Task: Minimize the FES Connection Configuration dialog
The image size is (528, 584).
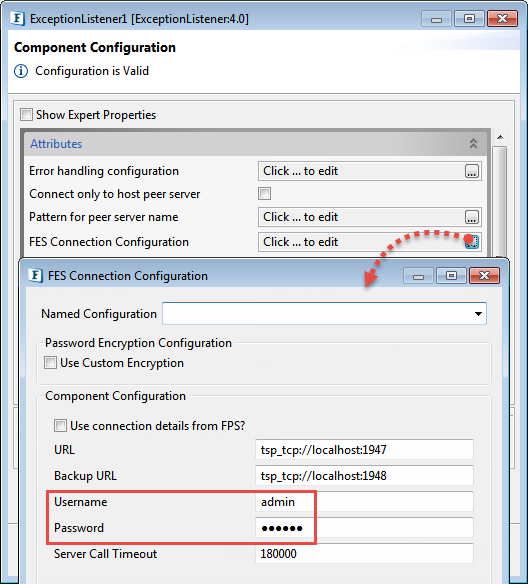Action: point(419,276)
